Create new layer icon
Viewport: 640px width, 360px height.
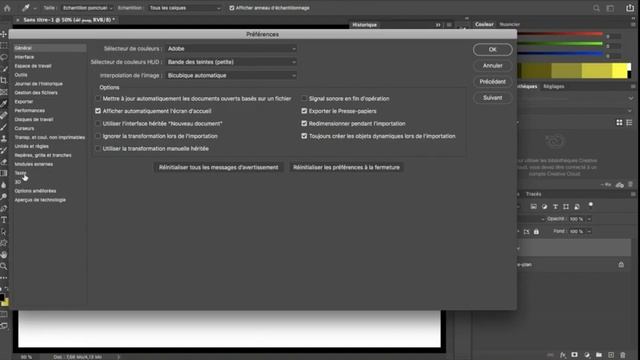[x=611, y=355]
